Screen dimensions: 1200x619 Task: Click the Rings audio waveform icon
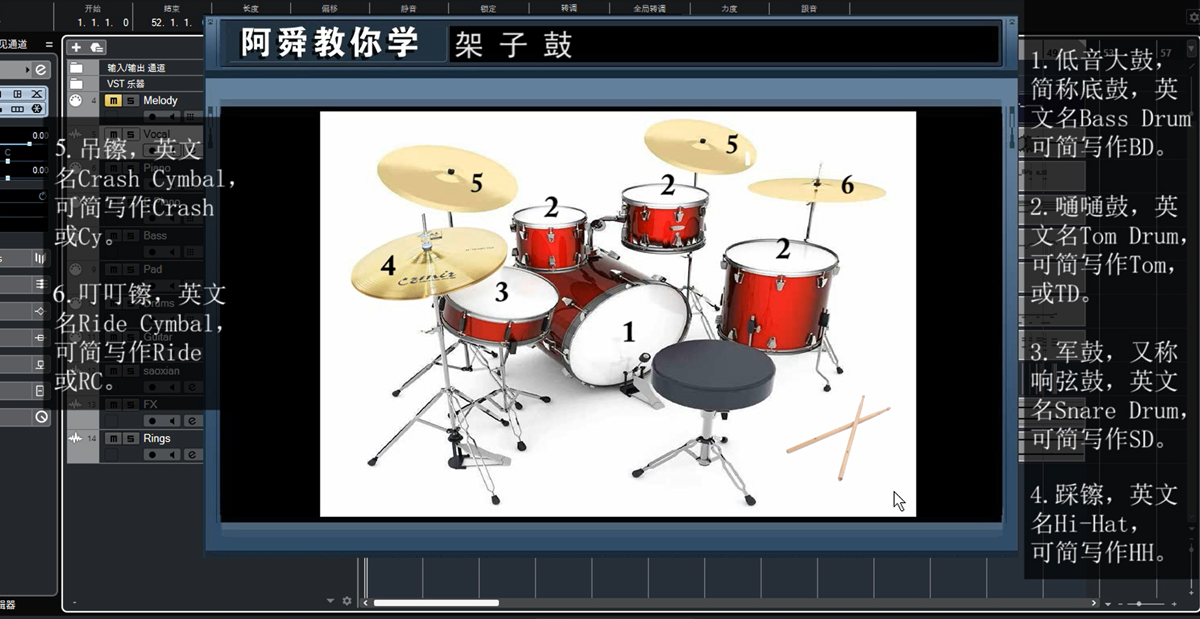75,439
